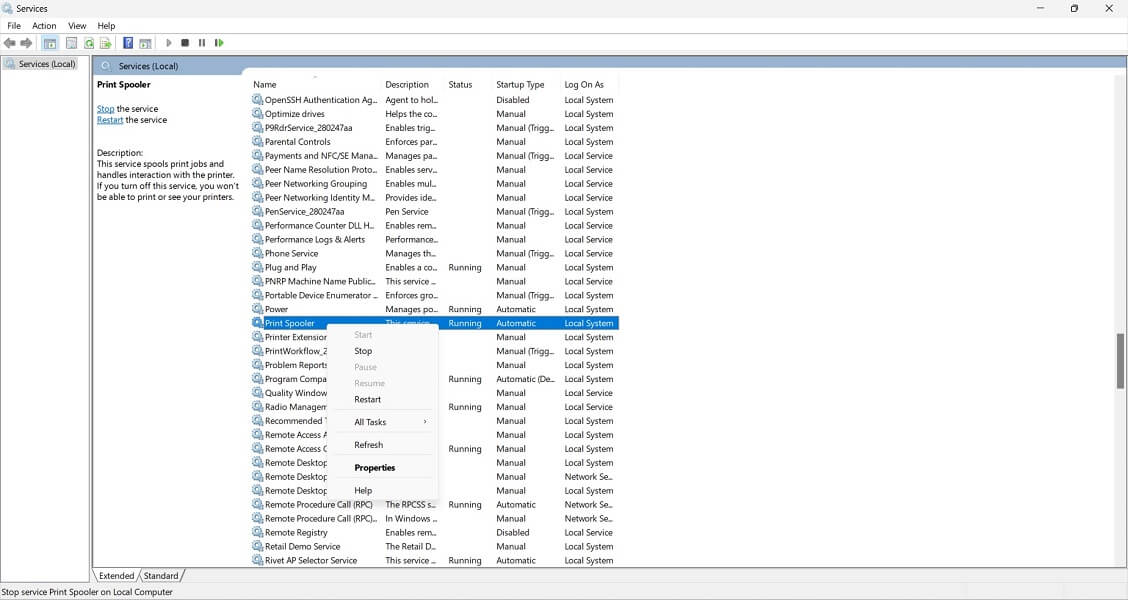Open the Action menu
Viewport: 1128px width, 600px height.
coord(43,25)
